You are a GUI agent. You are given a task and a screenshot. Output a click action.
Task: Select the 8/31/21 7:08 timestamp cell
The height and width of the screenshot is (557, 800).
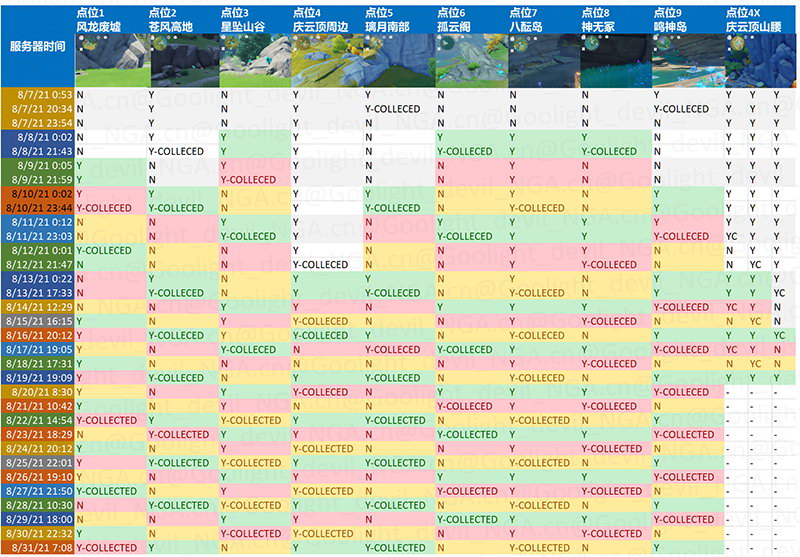pos(38,548)
